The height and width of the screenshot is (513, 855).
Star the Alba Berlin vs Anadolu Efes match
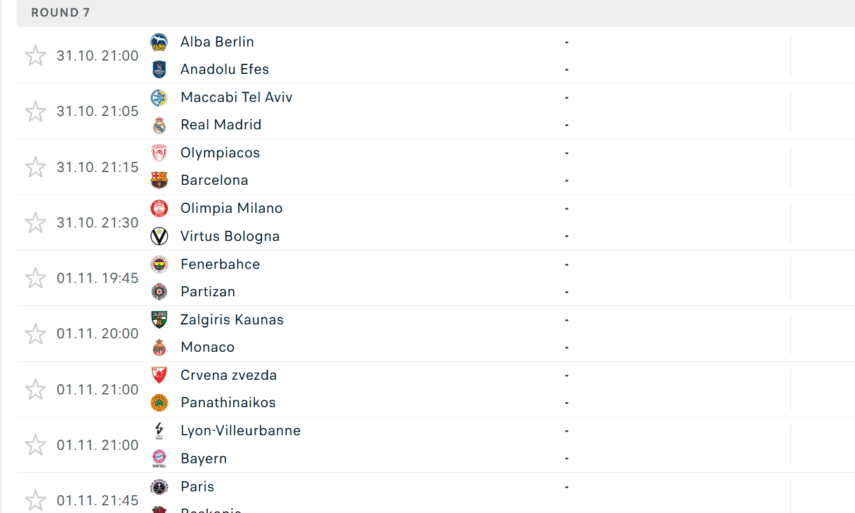(x=36, y=56)
